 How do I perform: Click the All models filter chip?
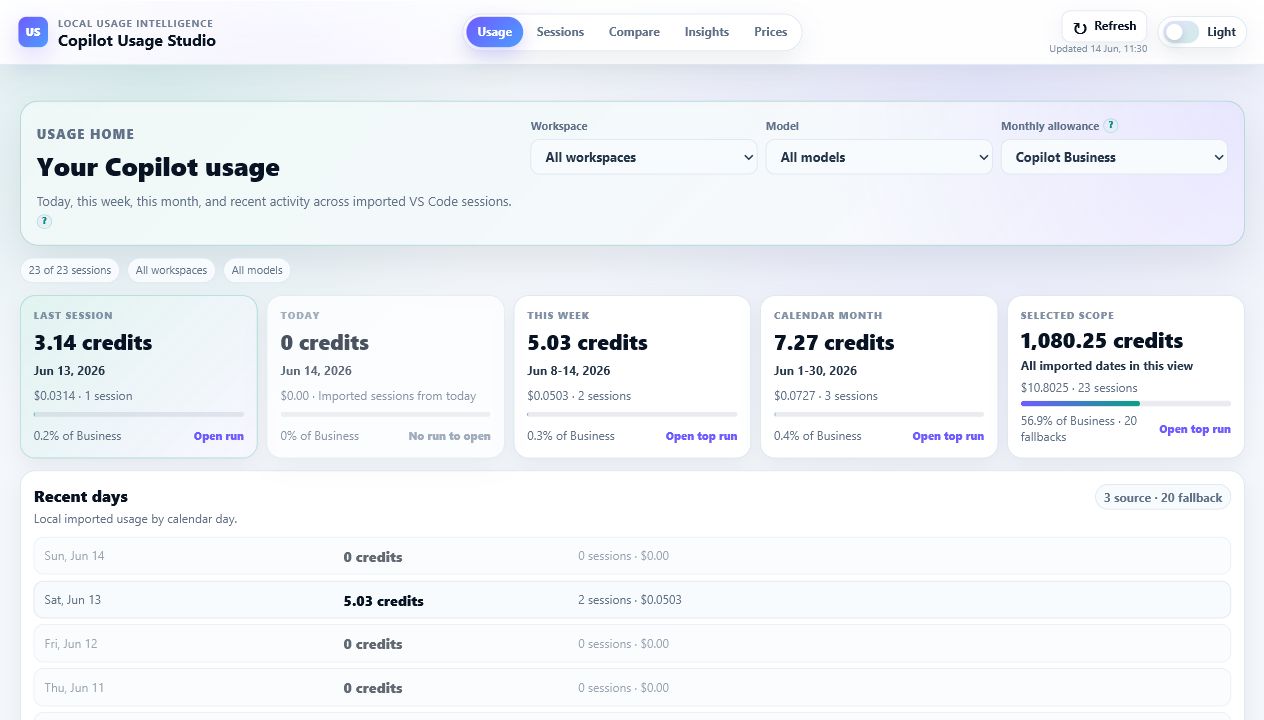coord(257,270)
